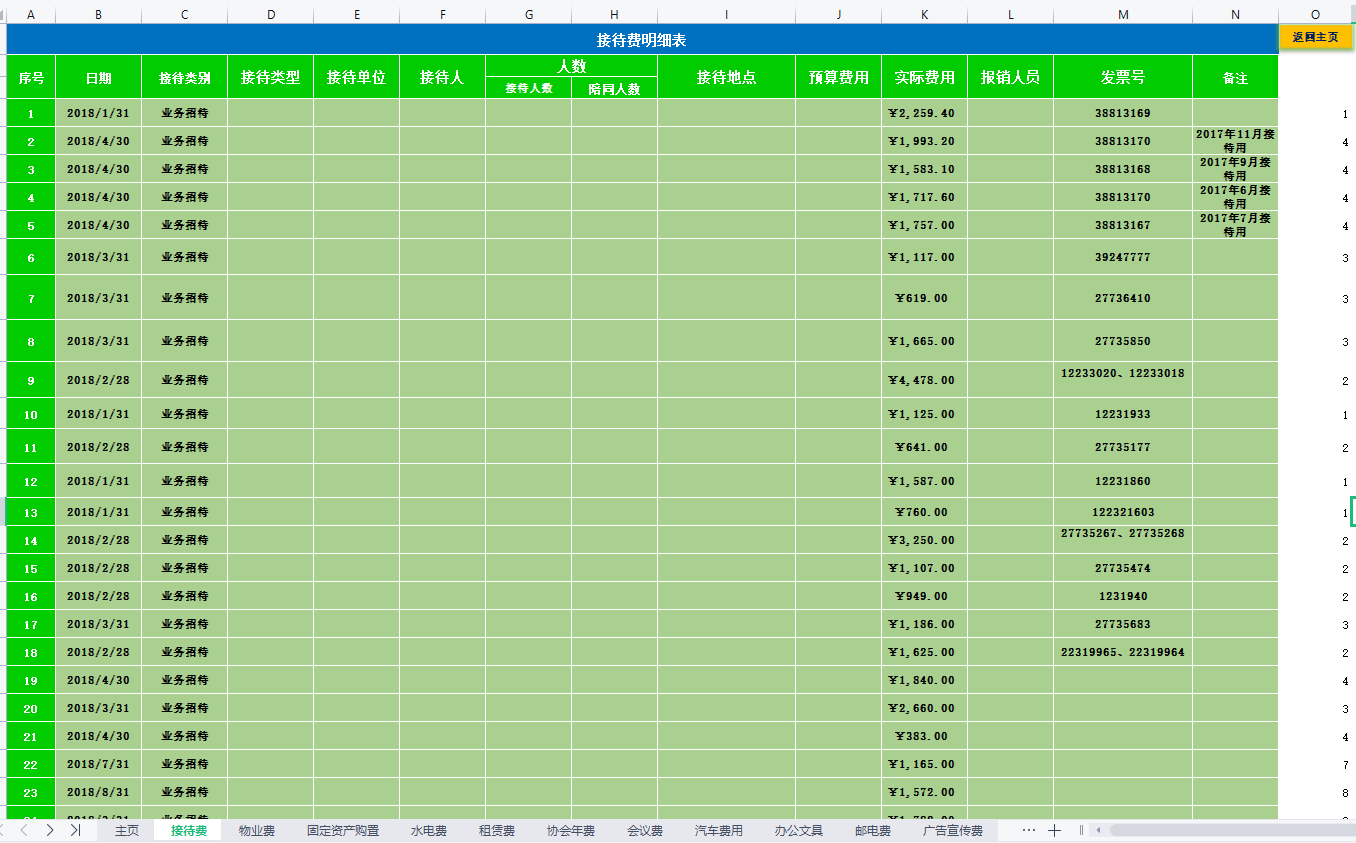Open more sheets ellipsis menu
The height and width of the screenshot is (843, 1356).
(x=1028, y=831)
